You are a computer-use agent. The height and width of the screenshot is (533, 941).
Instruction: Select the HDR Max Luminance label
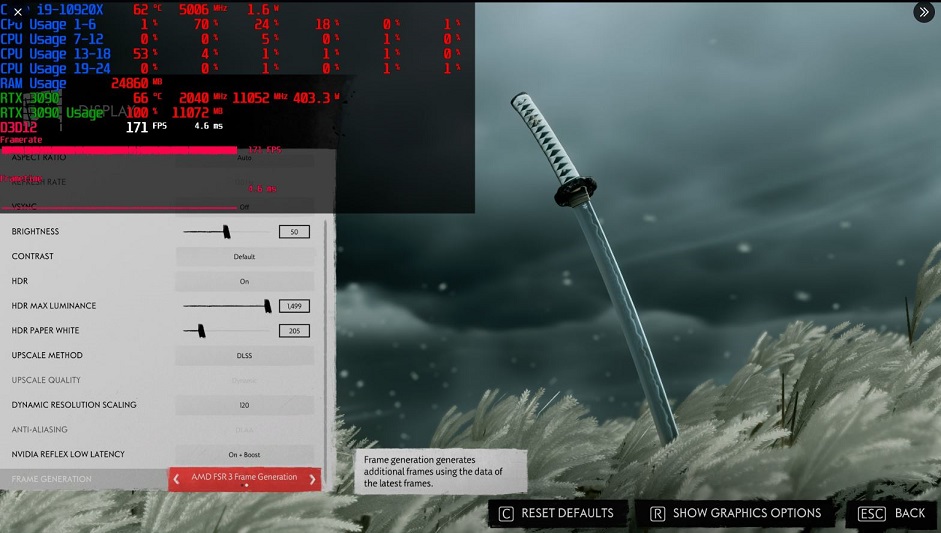point(53,306)
